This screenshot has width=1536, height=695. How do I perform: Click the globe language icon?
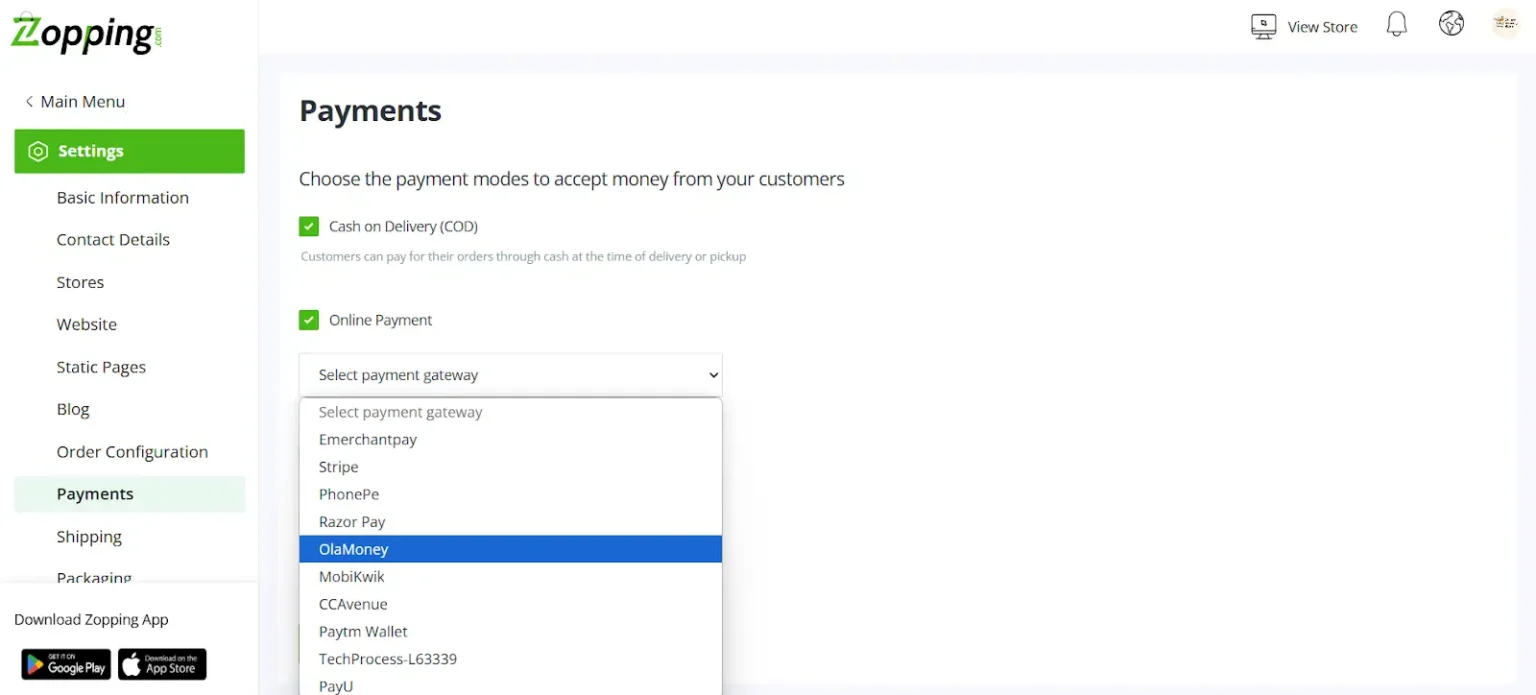1451,24
